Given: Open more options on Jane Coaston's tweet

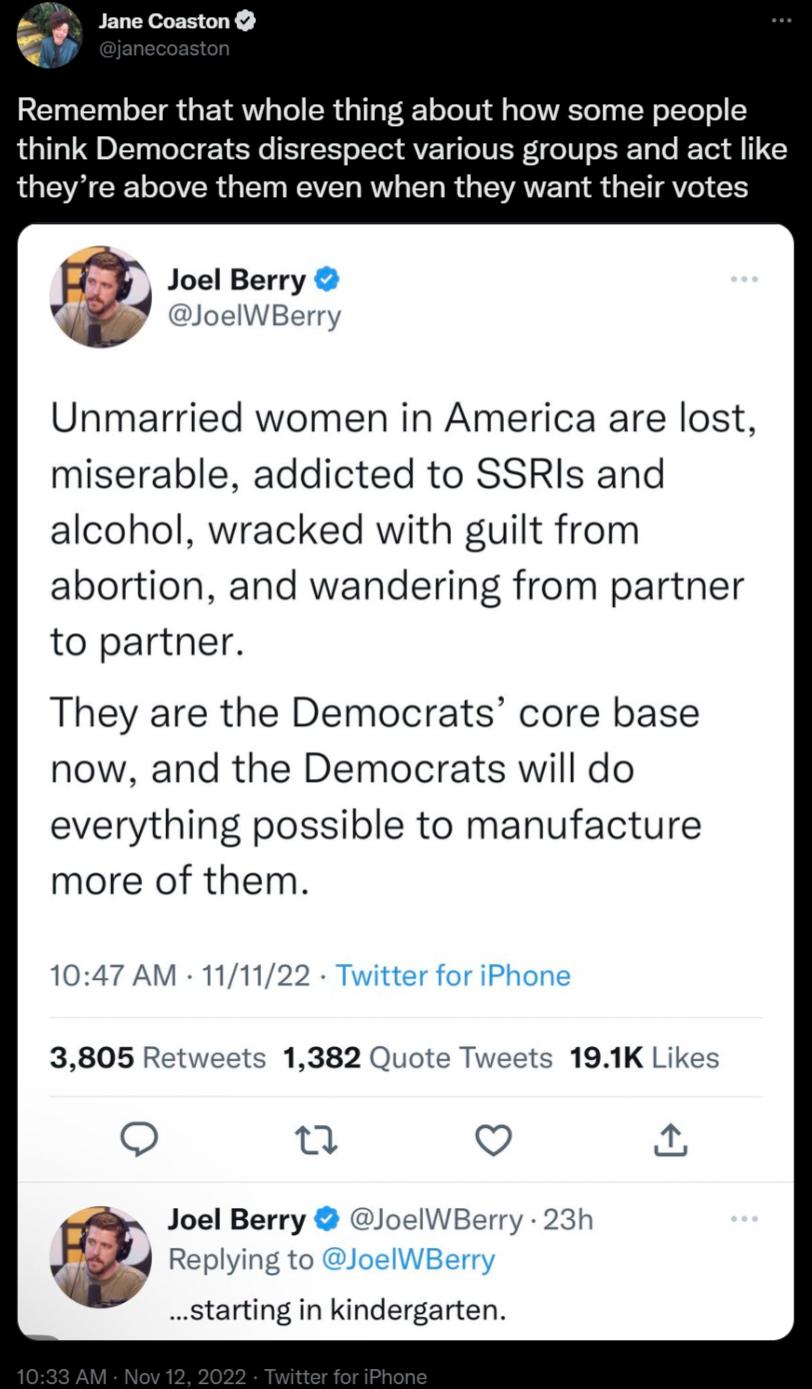Looking at the screenshot, I should 781,22.
